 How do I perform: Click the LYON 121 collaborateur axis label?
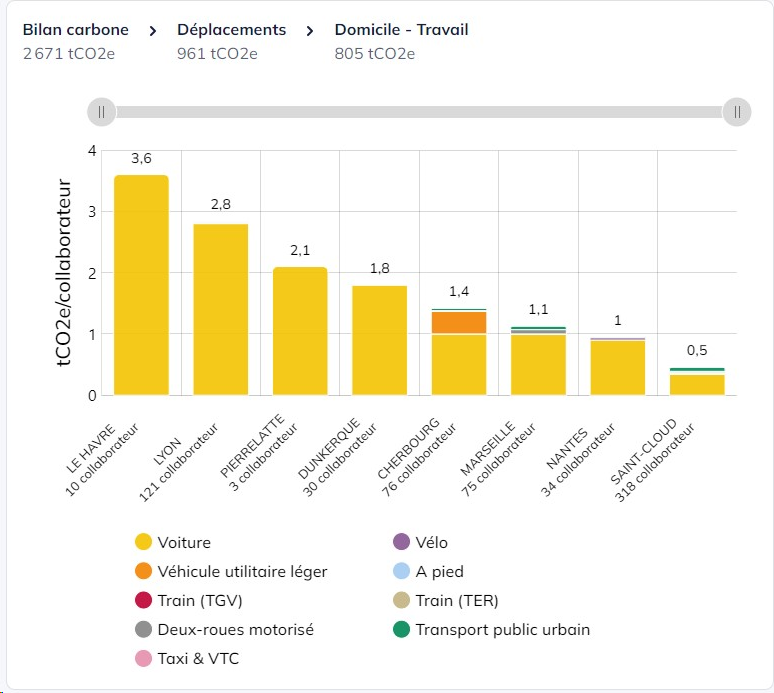coord(178,460)
